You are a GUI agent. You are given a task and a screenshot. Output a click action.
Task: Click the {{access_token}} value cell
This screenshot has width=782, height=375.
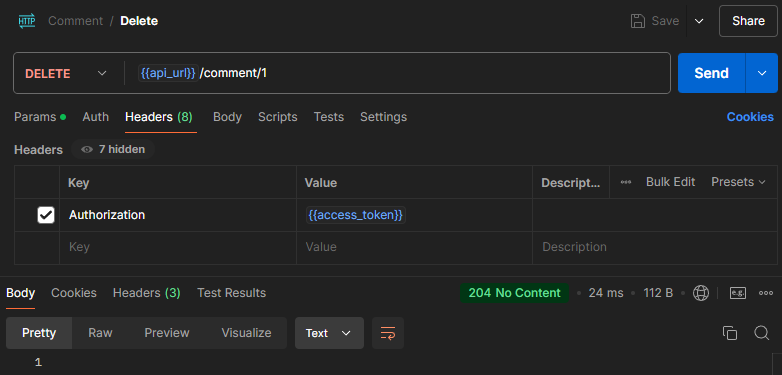414,215
